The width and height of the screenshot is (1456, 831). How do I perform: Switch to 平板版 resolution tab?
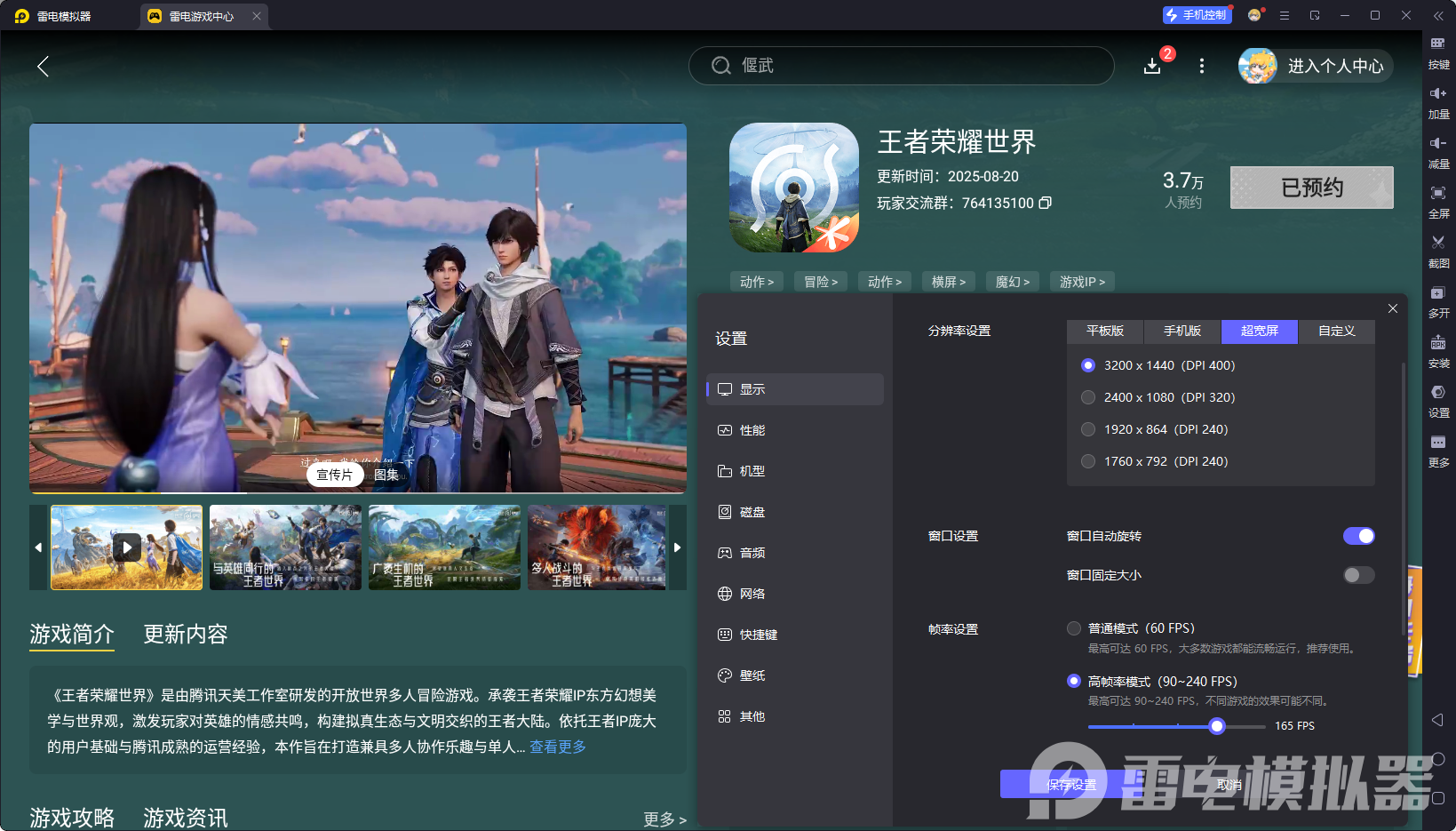[x=1105, y=331]
